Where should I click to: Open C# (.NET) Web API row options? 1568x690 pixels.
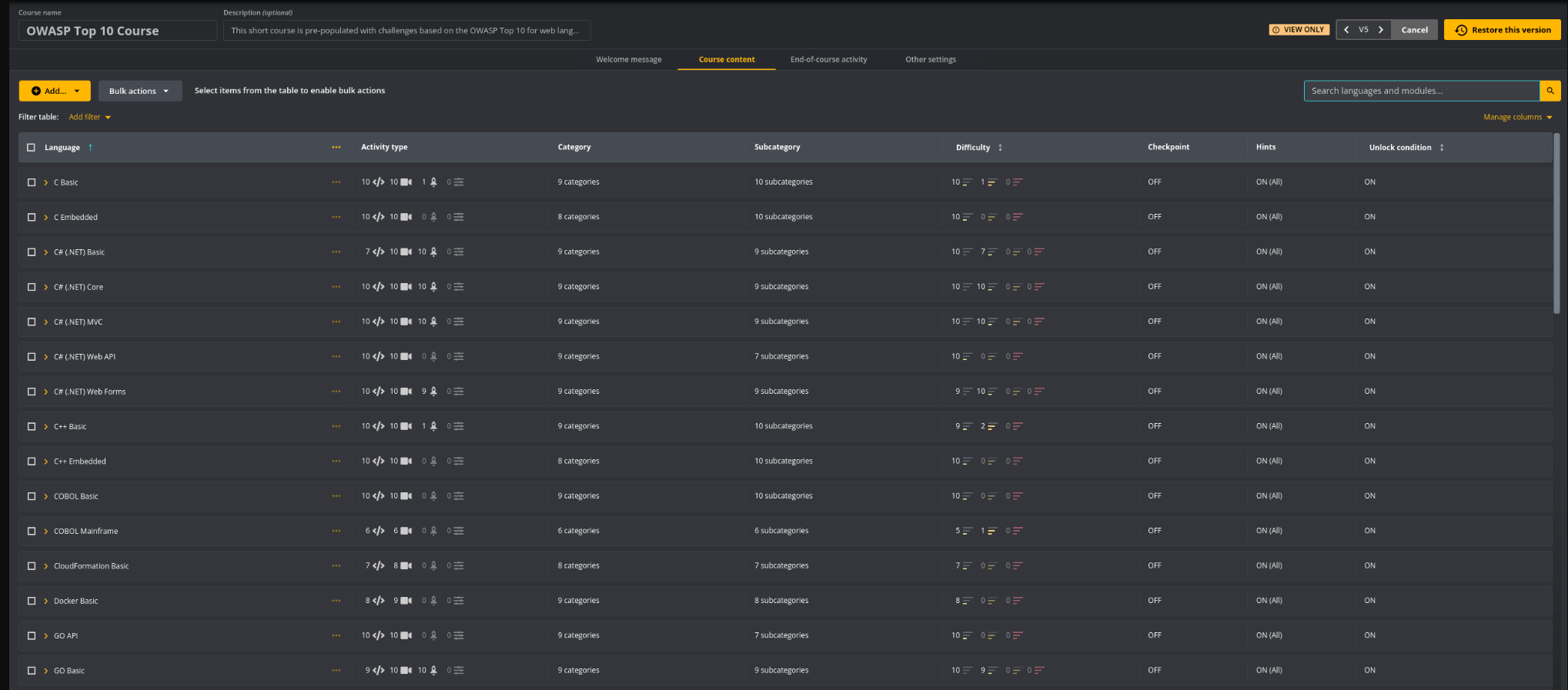(336, 356)
